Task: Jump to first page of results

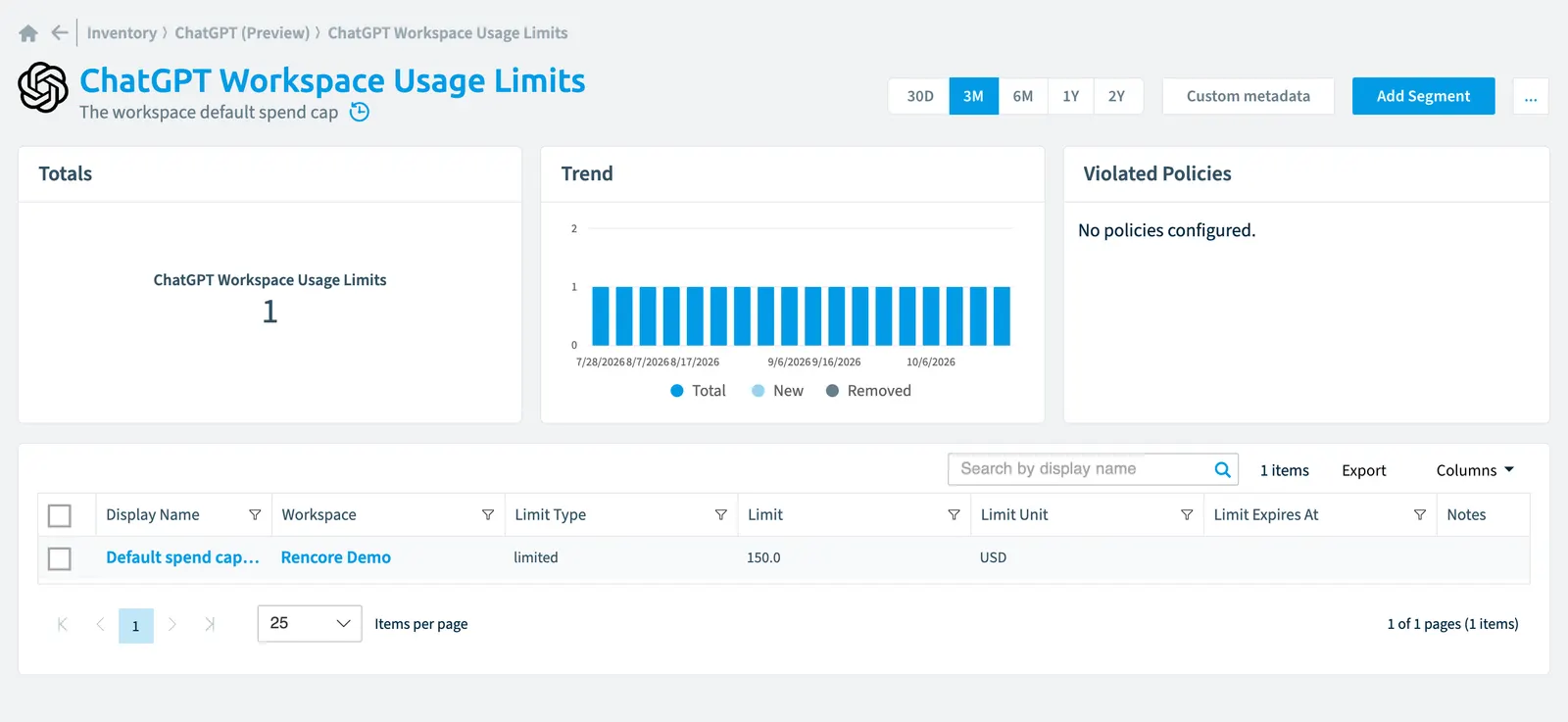Action: (x=63, y=624)
